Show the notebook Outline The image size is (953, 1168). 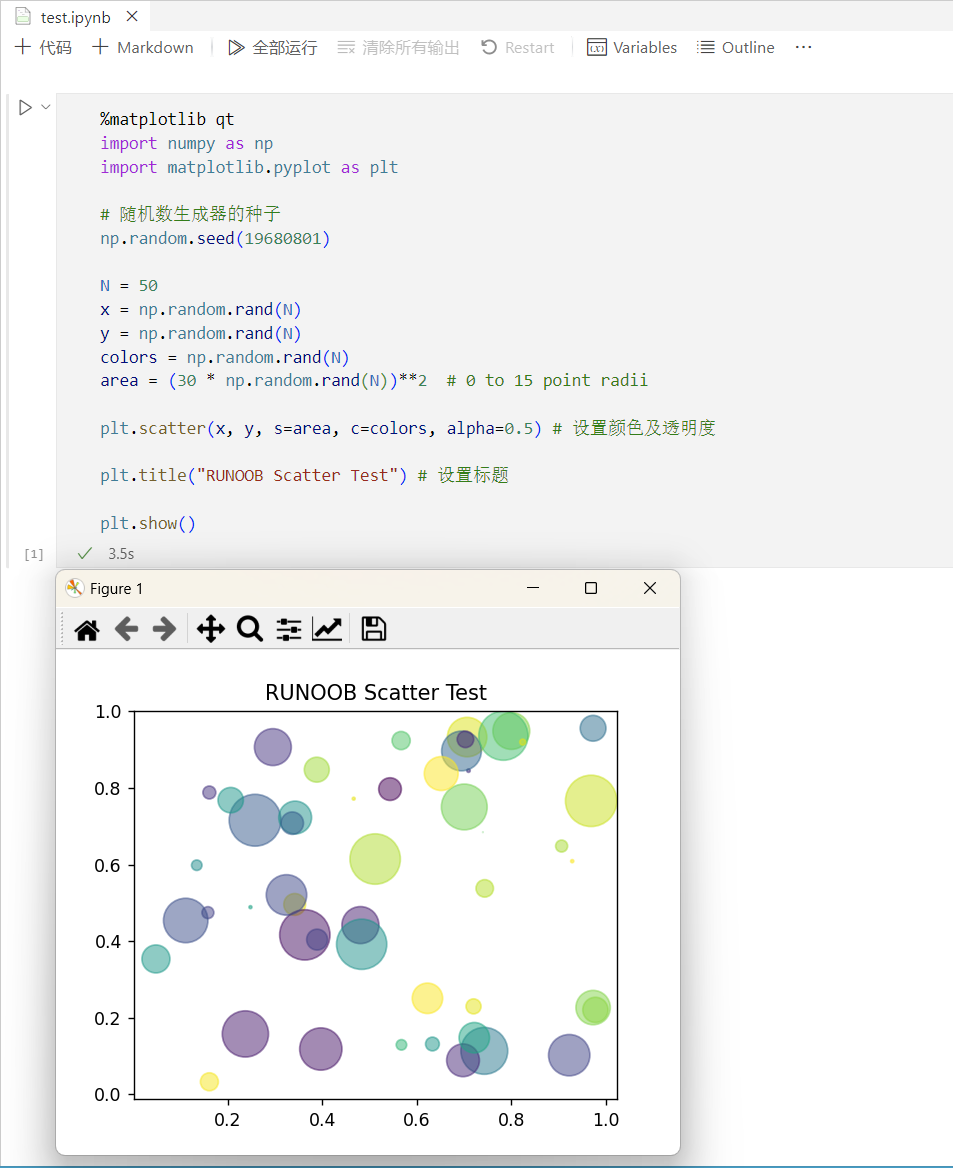[736, 47]
